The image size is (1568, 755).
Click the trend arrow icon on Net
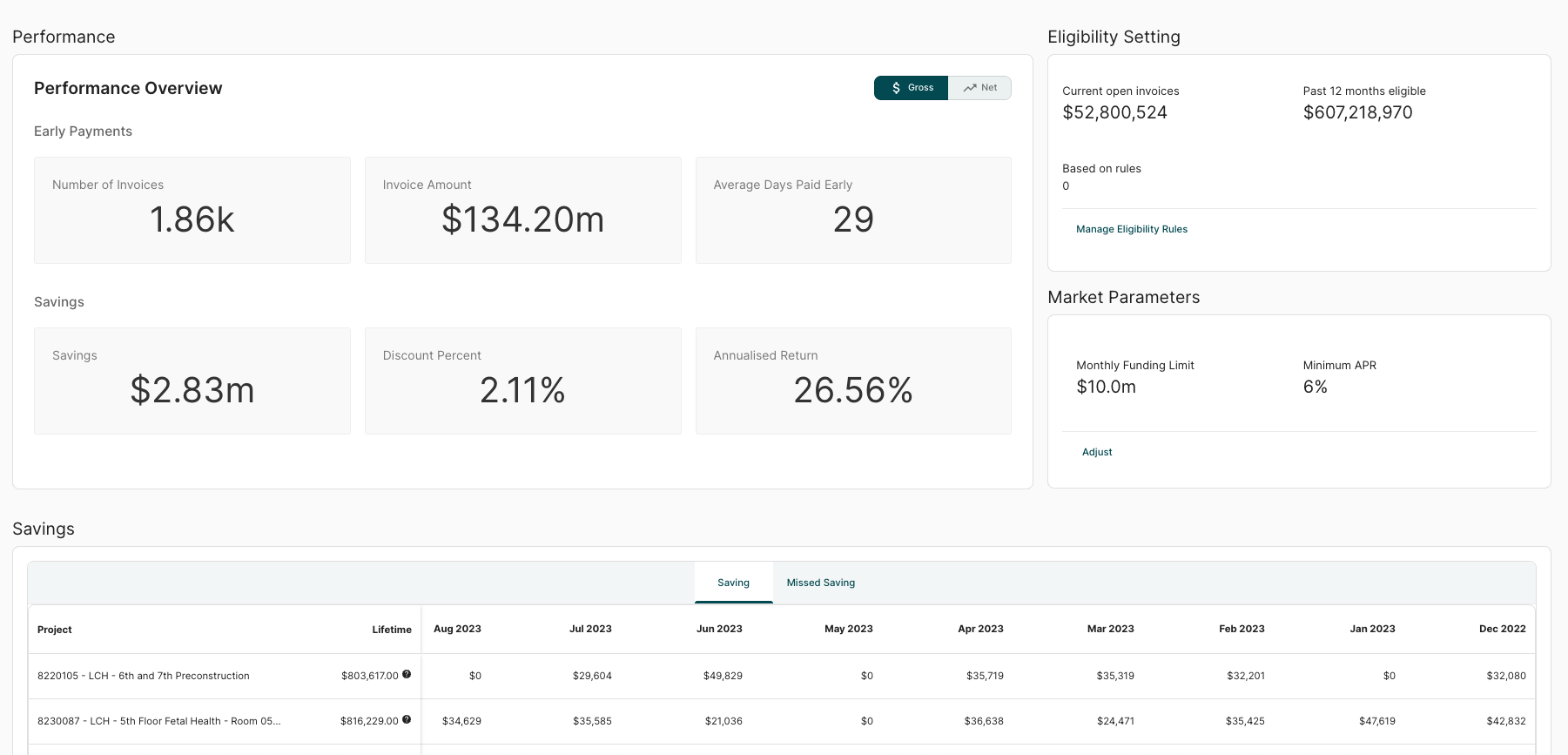coord(970,88)
